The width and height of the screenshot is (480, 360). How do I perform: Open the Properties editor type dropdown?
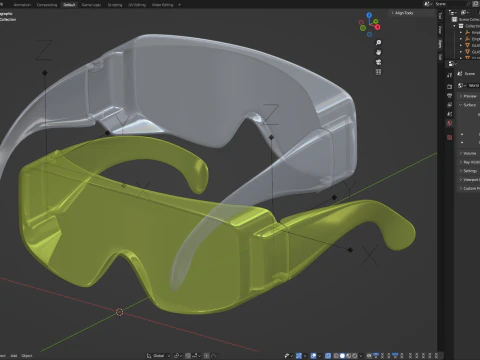[453, 63]
